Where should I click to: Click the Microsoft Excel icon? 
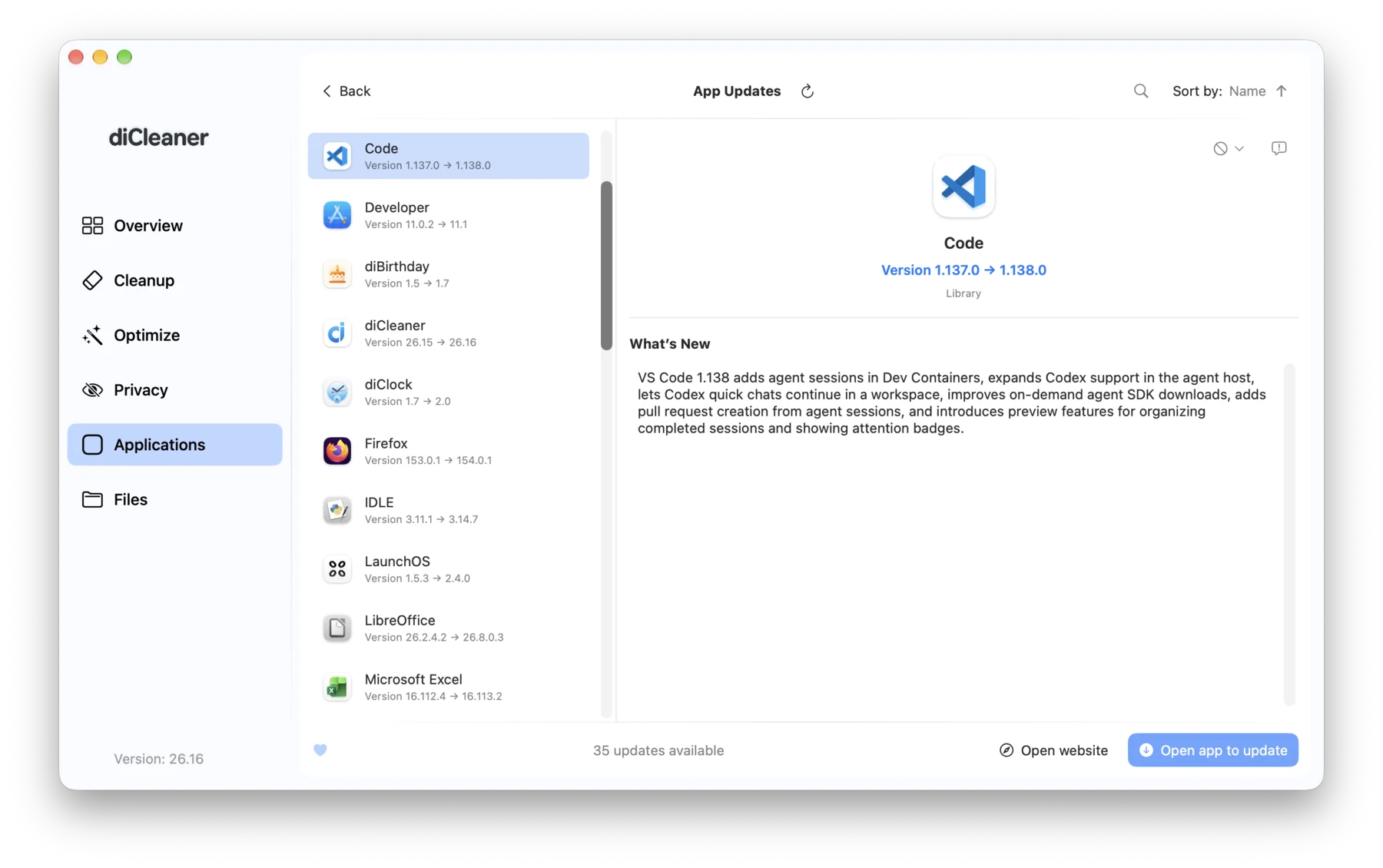point(337,687)
